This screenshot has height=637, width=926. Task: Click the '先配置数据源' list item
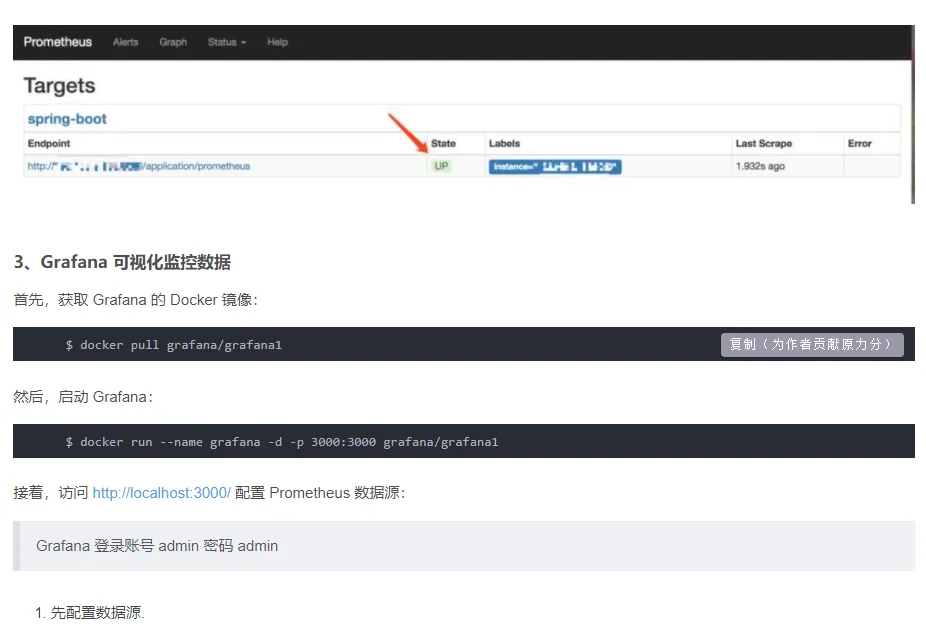pyautogui.click(x=97, y=613)
